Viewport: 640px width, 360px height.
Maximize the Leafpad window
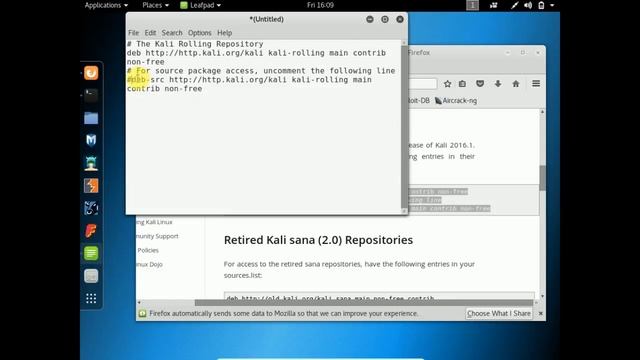coord(385,19)
